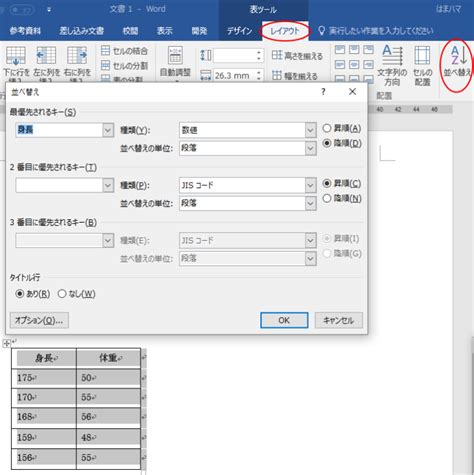Screen dimensions: 474x475
Task: Click Split Cells (セルの分割)
Action: 124,66
